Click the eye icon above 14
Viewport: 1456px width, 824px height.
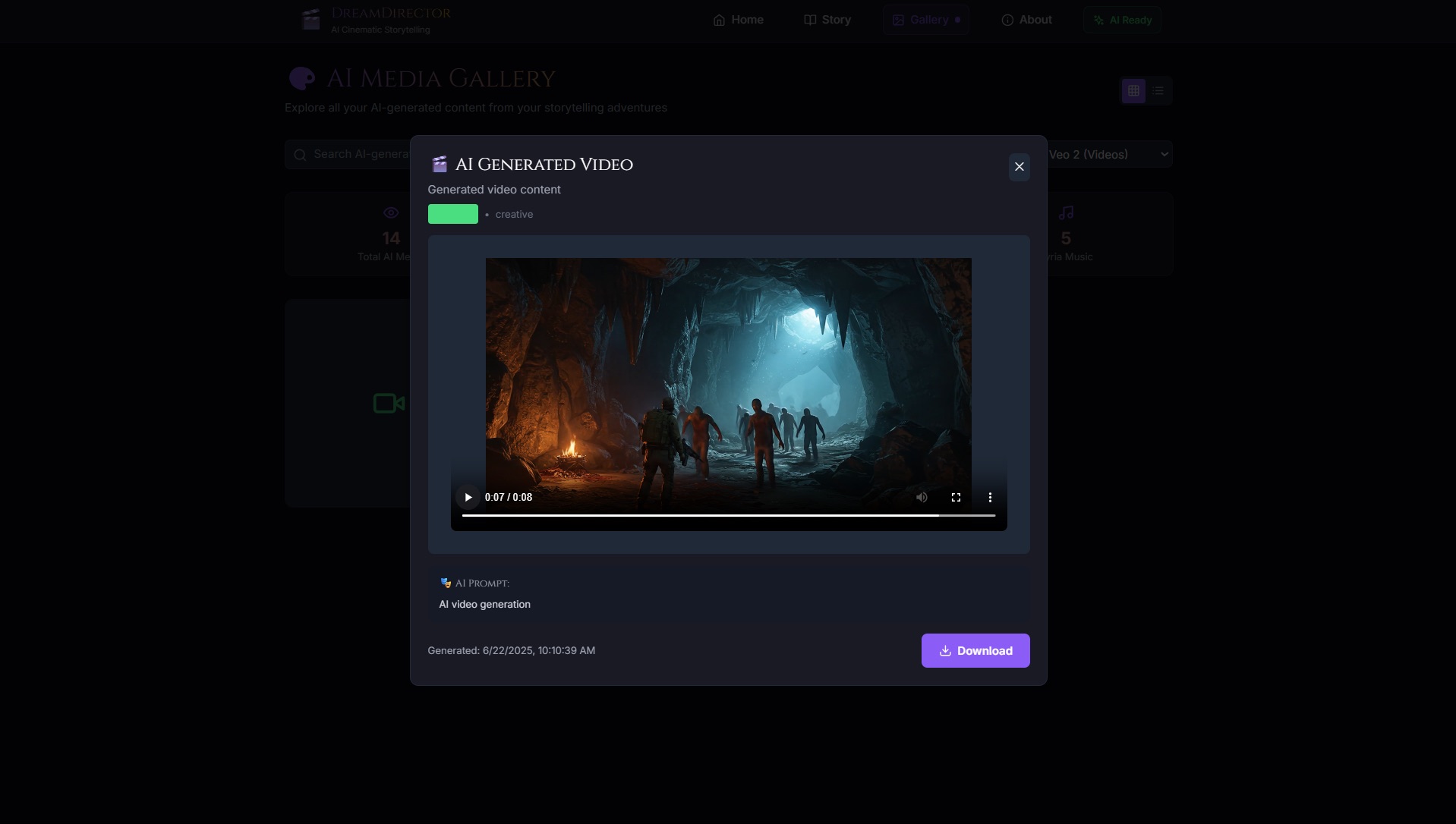coord(391,213)
